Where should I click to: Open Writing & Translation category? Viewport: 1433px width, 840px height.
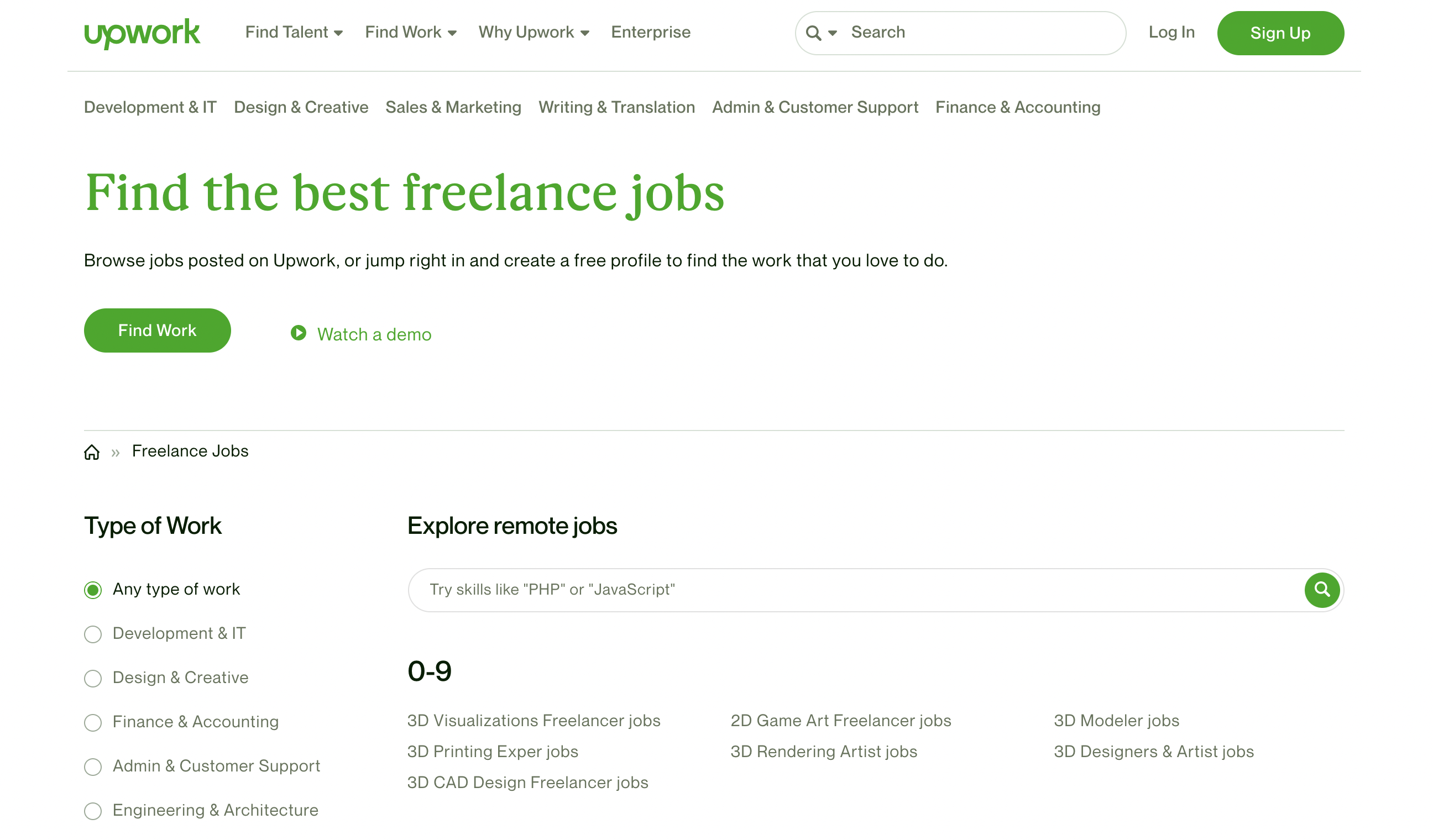(616, 107)
